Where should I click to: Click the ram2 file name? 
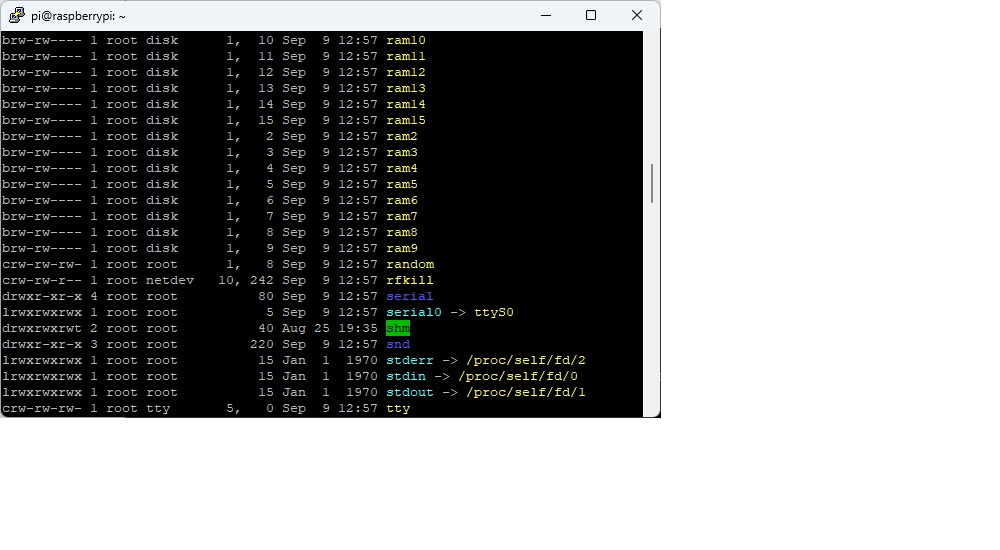(x=402, y=136)
